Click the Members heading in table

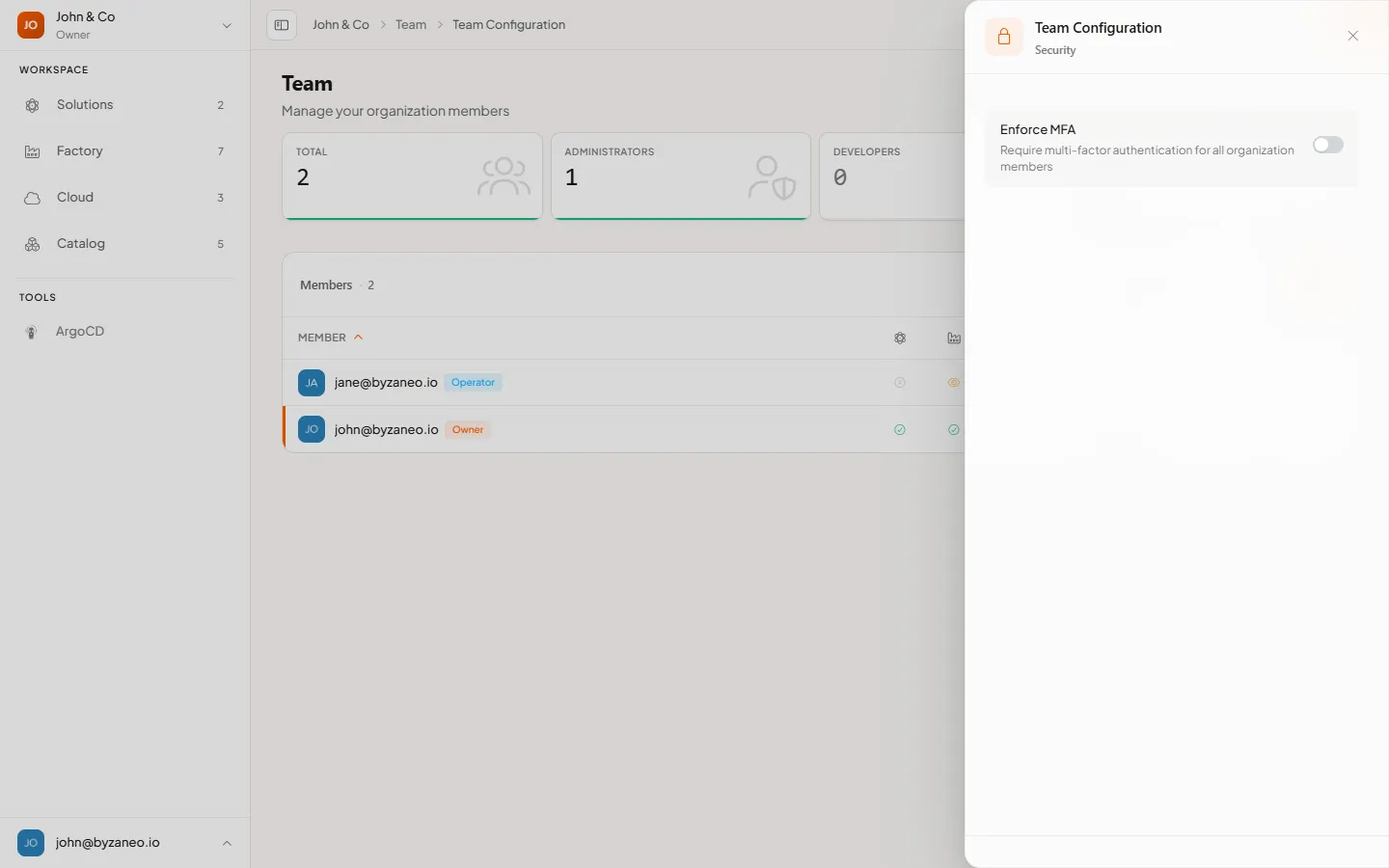tap(326, 285)
